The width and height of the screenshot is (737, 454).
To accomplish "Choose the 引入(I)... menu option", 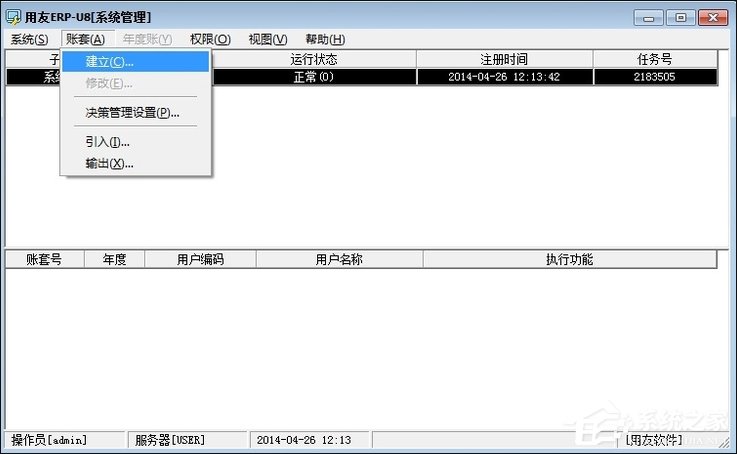I will 135,142.
